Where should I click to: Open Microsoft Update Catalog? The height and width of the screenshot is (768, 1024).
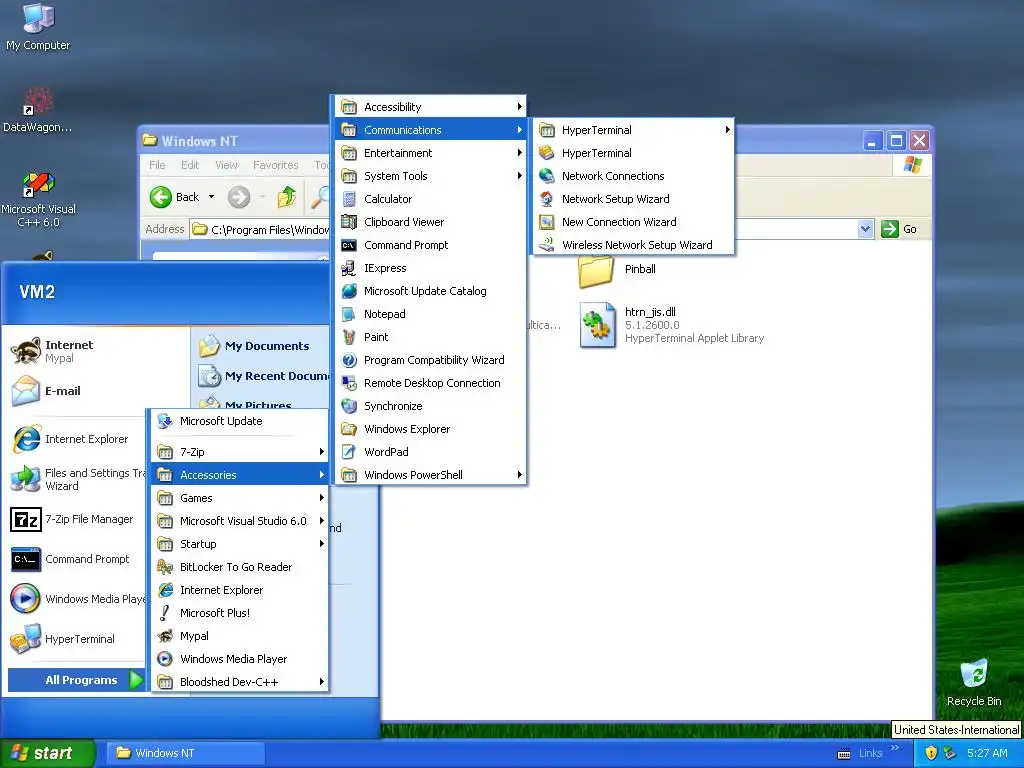[x=430, y=291]
